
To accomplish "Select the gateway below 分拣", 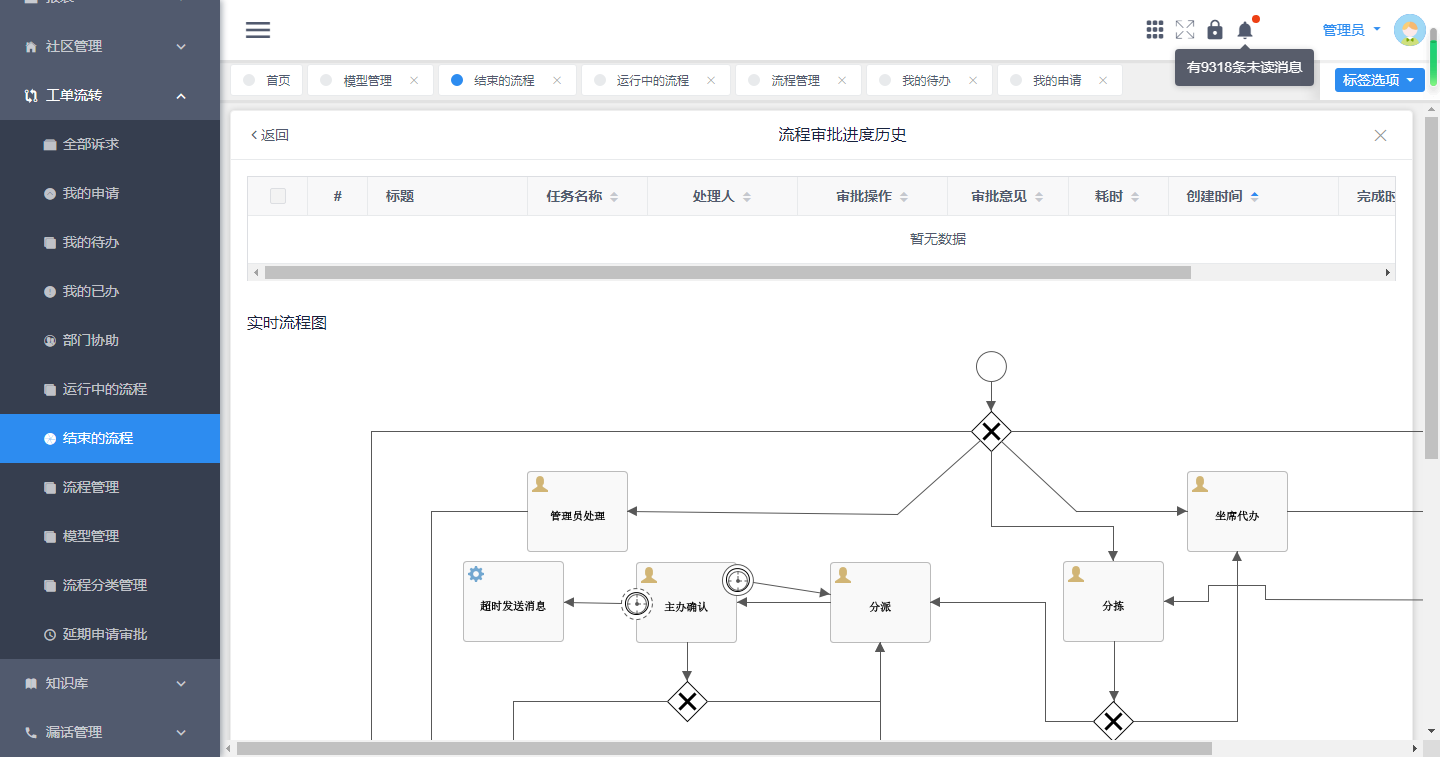I will click(1113, 721).
